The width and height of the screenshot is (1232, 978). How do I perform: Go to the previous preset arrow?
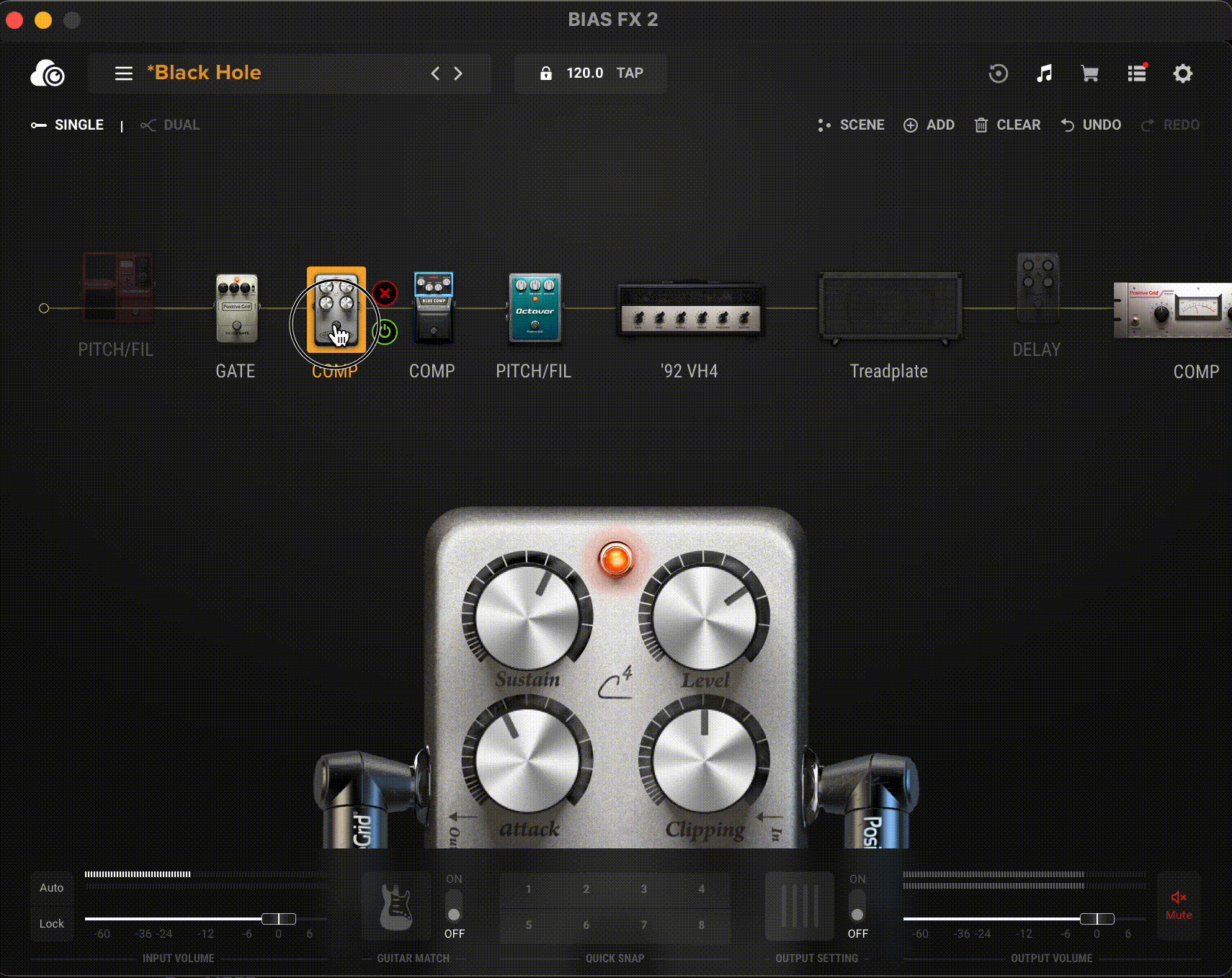(x=435, y=73)
